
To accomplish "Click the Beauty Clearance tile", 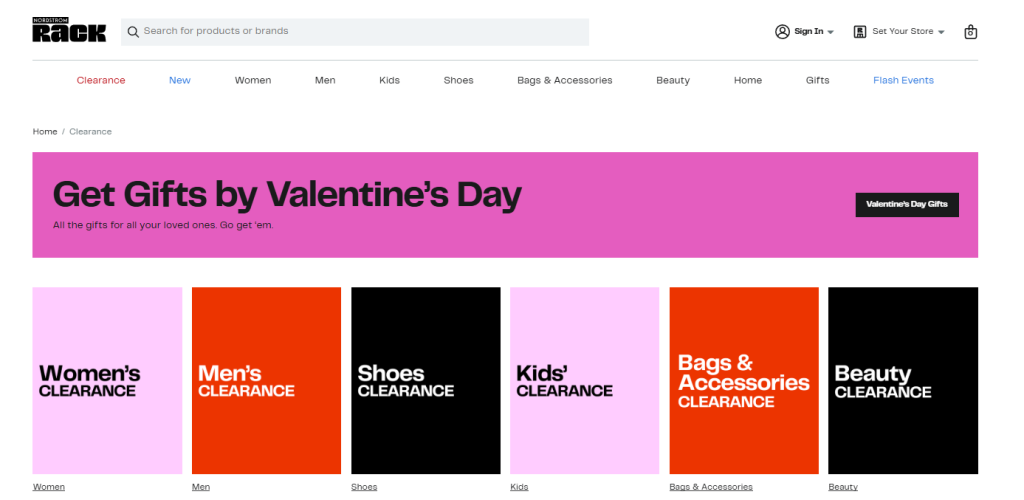I will click(x=902, y=380).
